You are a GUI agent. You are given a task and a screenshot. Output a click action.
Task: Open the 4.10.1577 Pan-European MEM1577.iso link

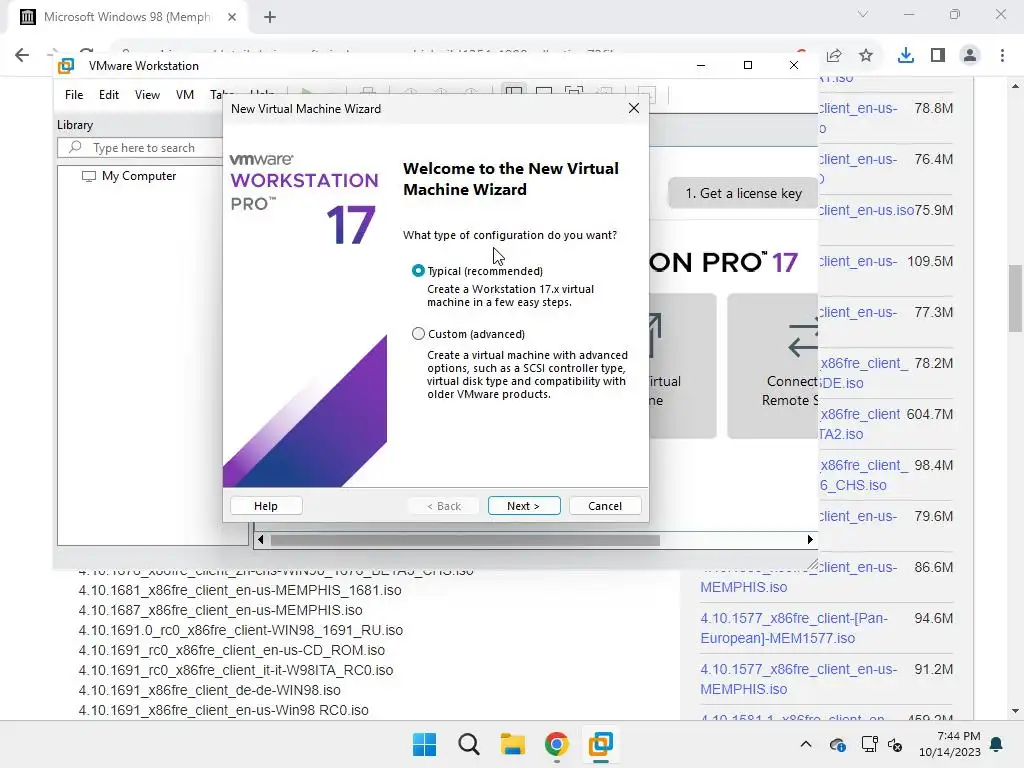point(794,628)
